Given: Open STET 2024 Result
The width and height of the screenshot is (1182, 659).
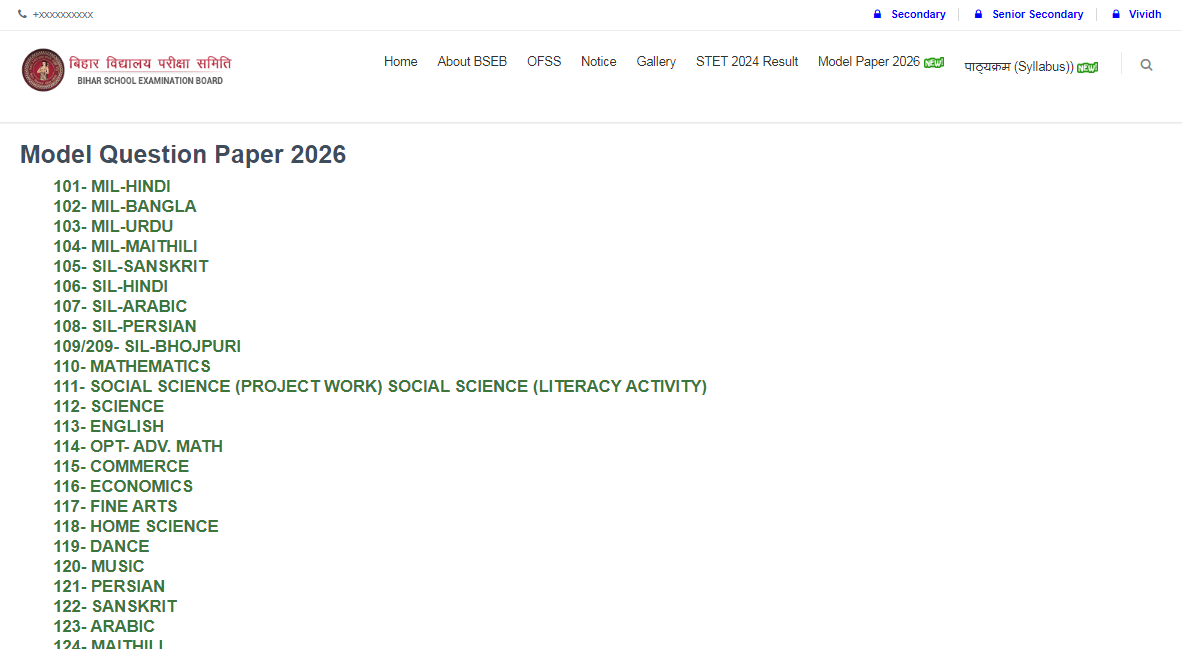Looking at the screenshot, I should pos(746,61).
